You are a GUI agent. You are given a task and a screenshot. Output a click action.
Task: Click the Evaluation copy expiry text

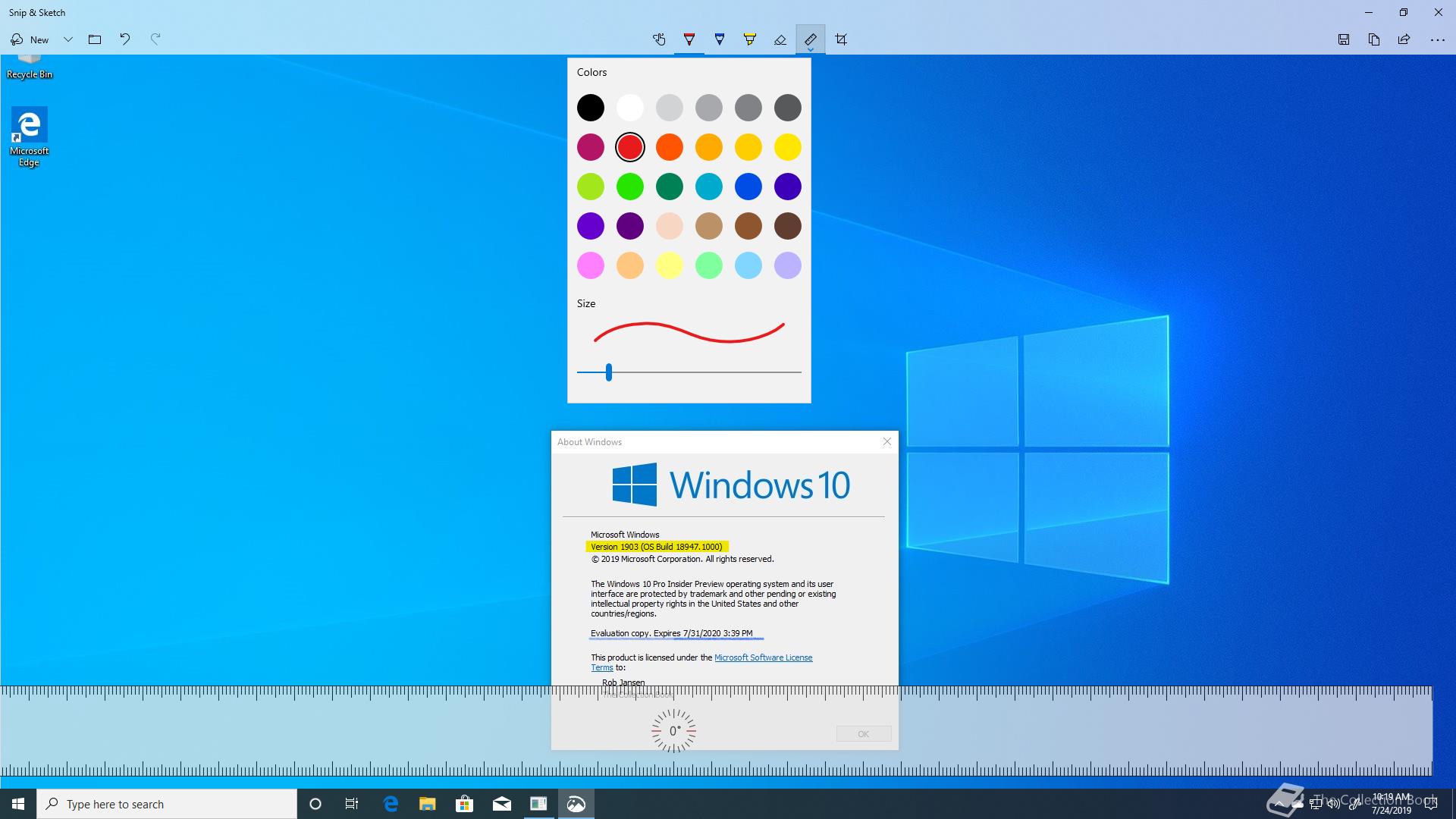point(672,633)
